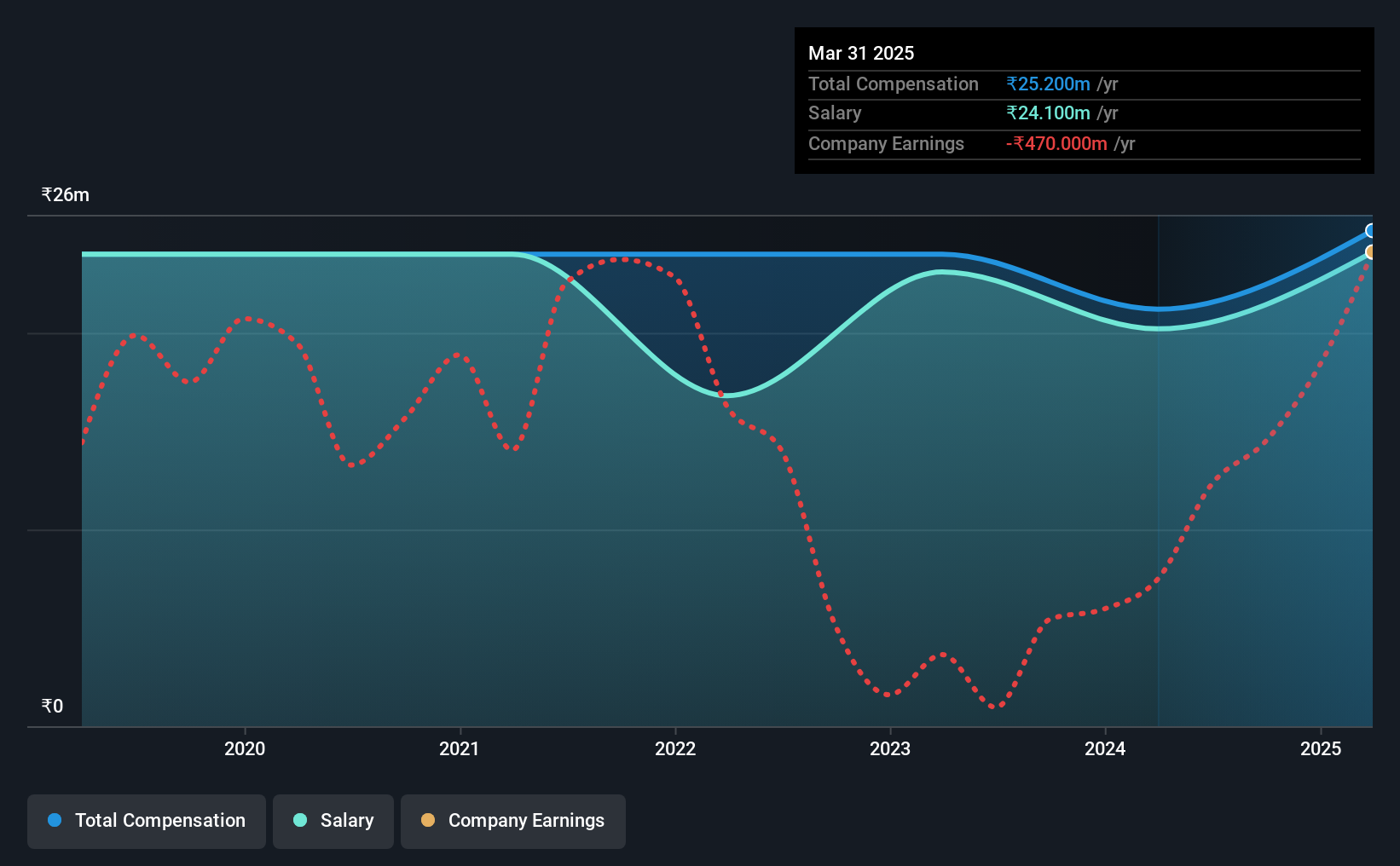Click the 2025 x-axis label
Image resolution: width=1400 pixels, height=866 pixels.
(x=1321, y=748)
